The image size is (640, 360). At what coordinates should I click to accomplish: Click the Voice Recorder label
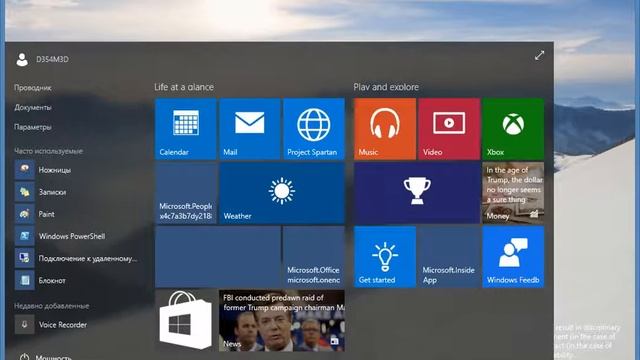[63, 324]
